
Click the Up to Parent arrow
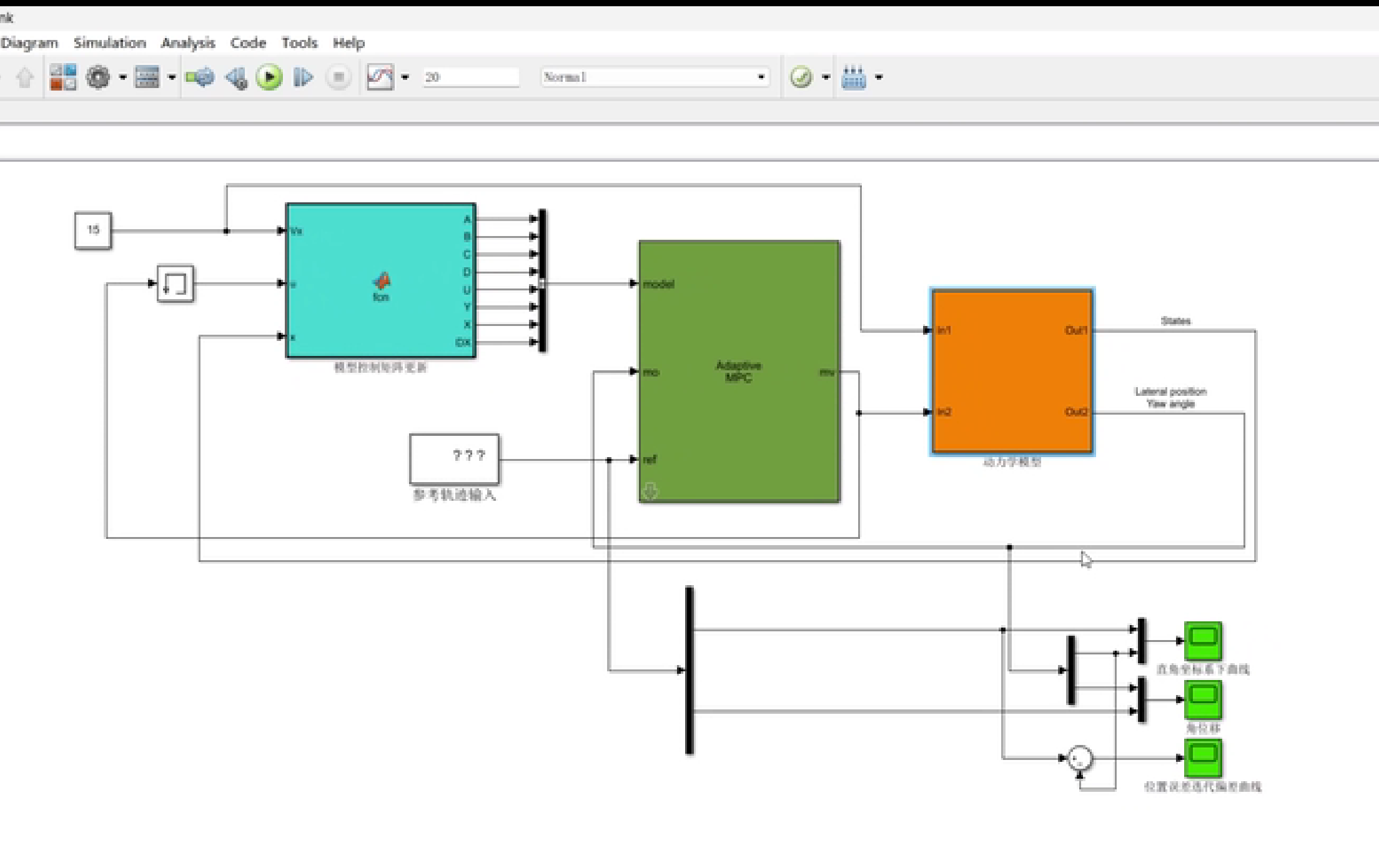tap(25, 77)
